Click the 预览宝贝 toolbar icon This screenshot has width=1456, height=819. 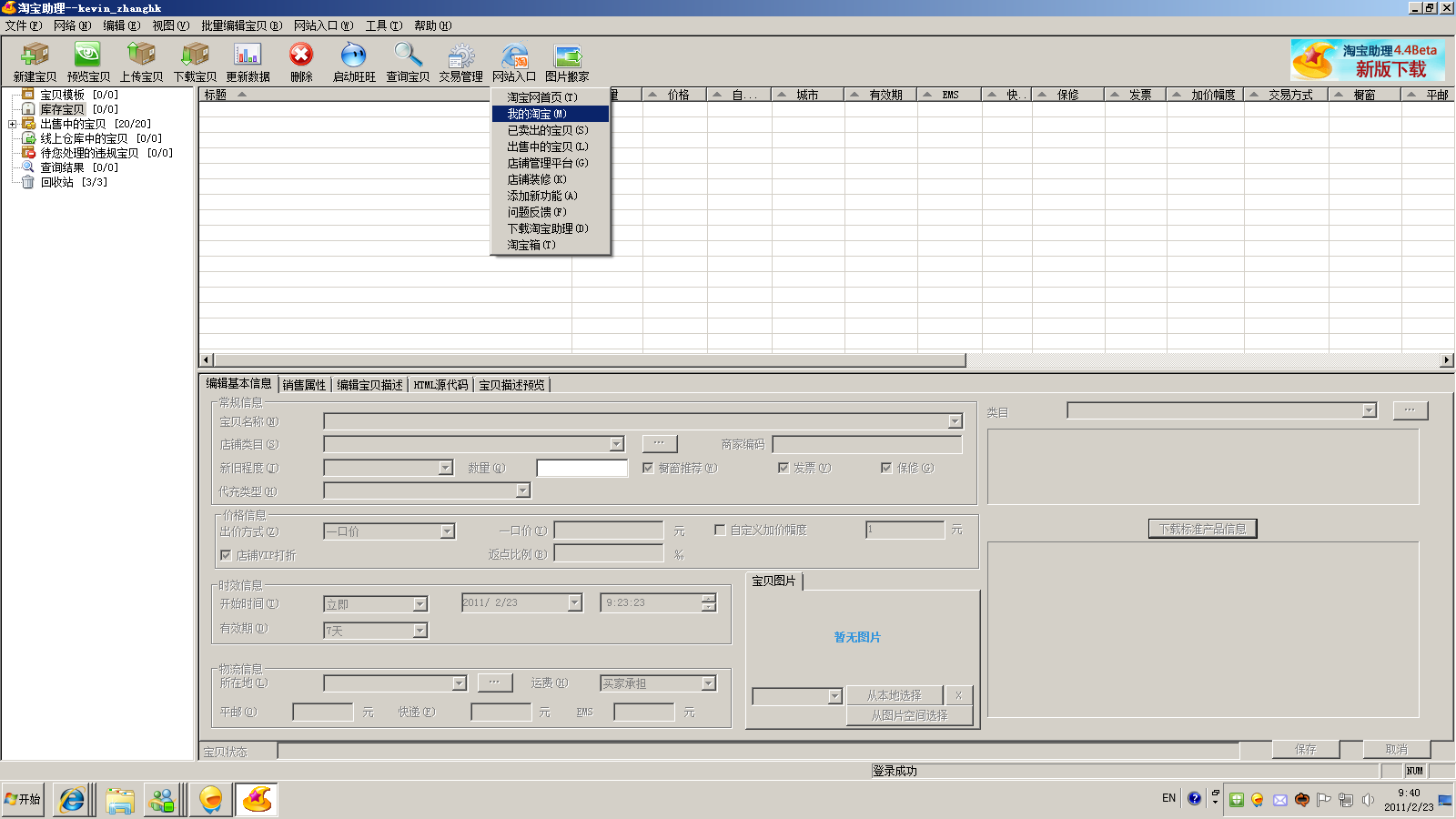[x=88, y=62]
